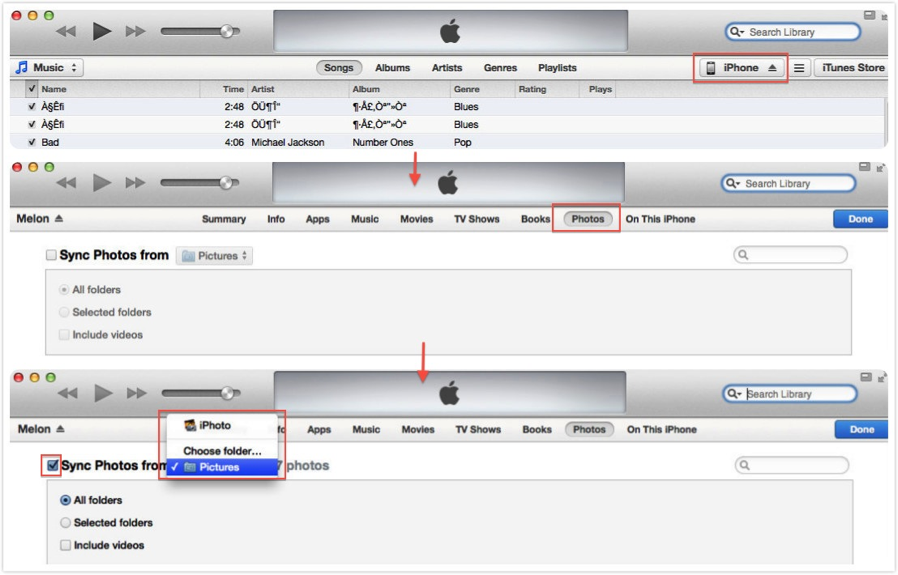Choose the 'Choose folder...' menu entry
Viewport: 898px width, 575px height.
(x=222, y=451)
